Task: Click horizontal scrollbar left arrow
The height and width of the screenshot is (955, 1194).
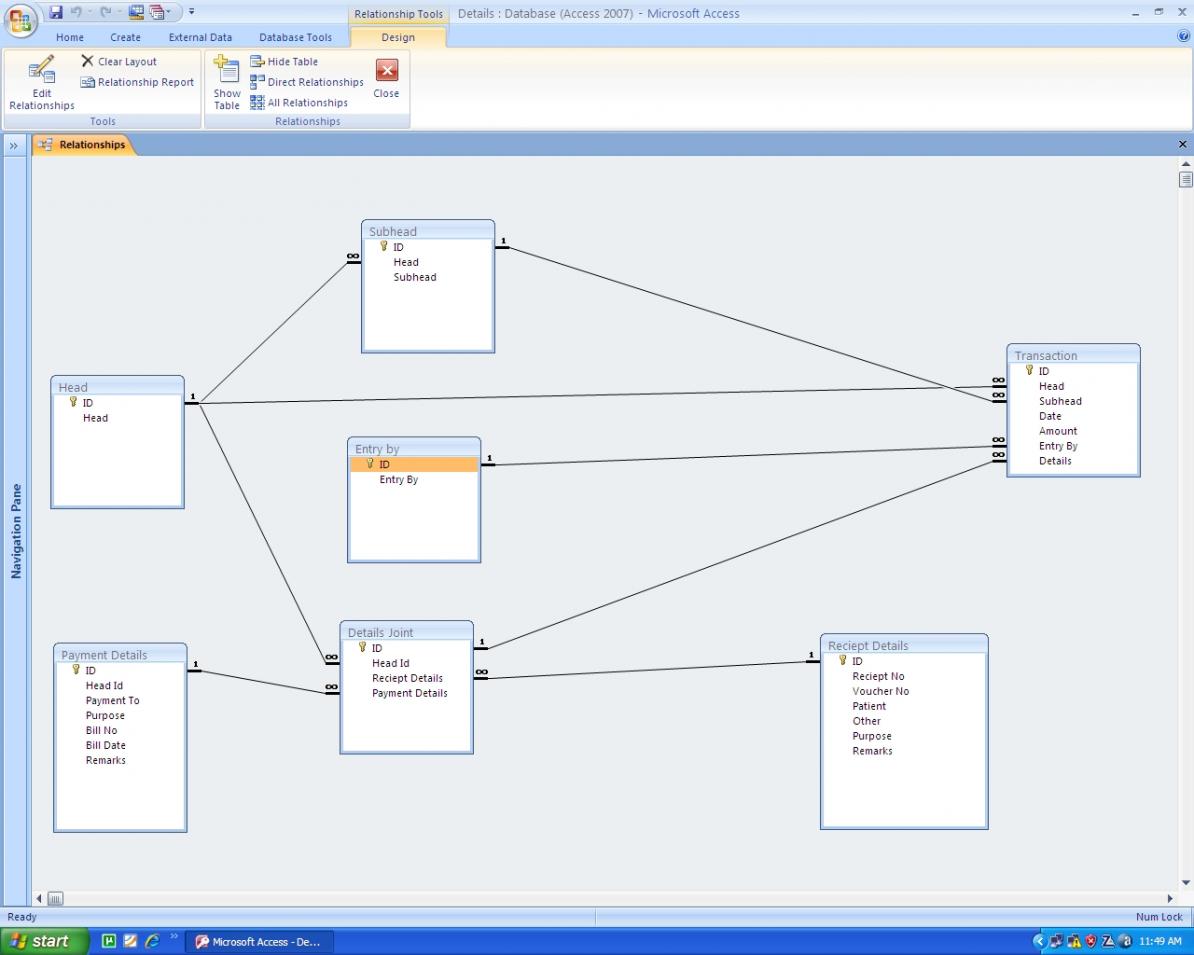Action: [x=40, y=899]
